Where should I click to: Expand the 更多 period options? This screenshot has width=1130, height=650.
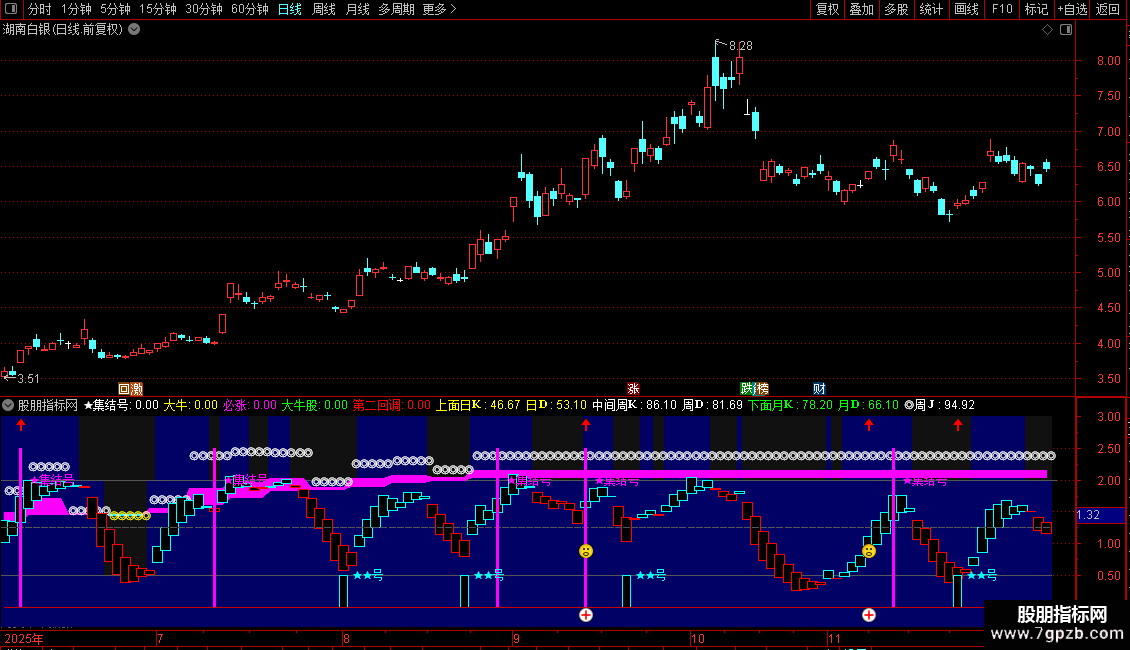coord(439,9)
